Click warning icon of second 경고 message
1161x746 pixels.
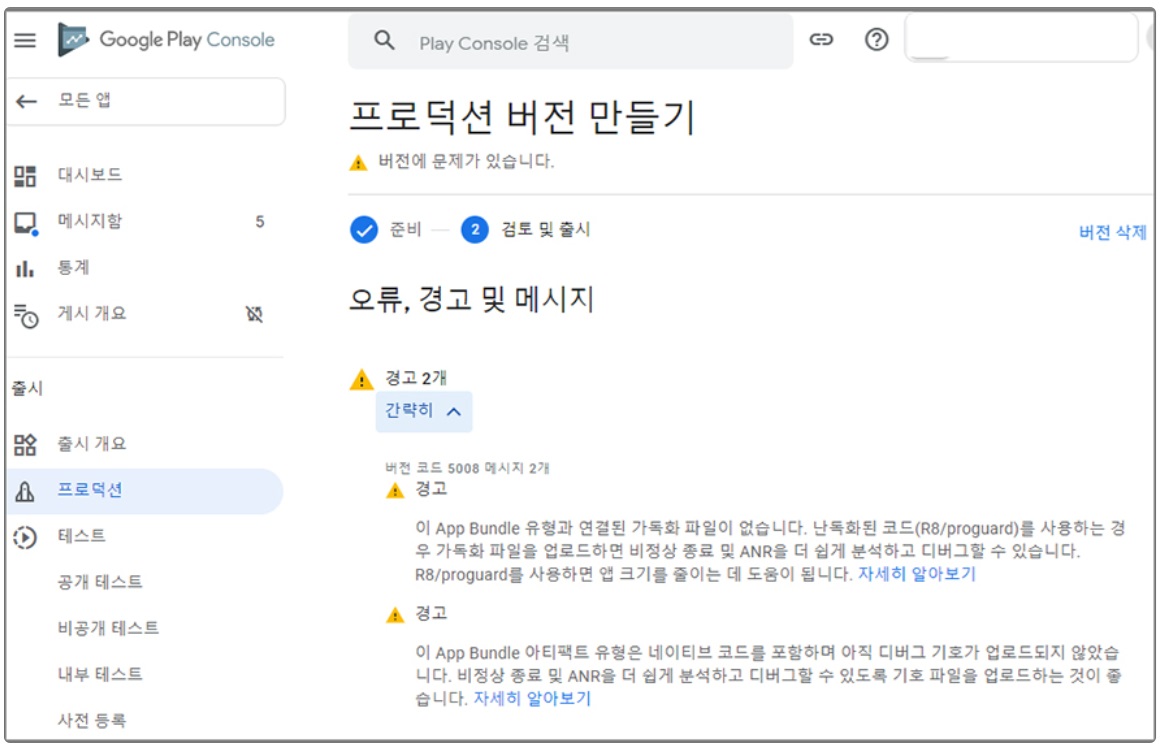click(x=395, y=615)
